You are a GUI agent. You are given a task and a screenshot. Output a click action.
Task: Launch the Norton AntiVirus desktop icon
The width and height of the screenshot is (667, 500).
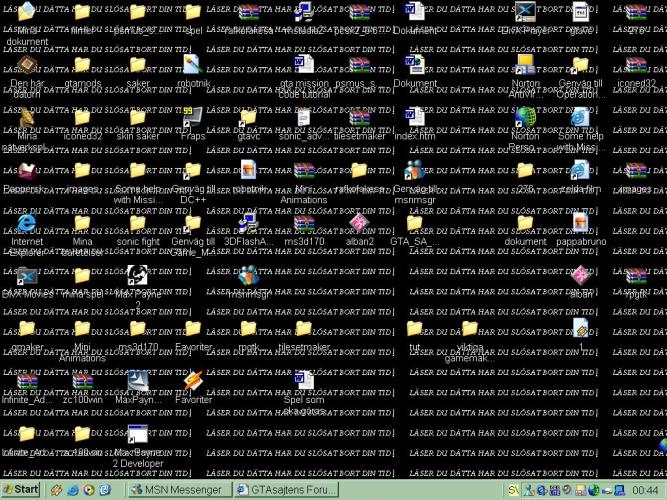(x=524, y=65)
